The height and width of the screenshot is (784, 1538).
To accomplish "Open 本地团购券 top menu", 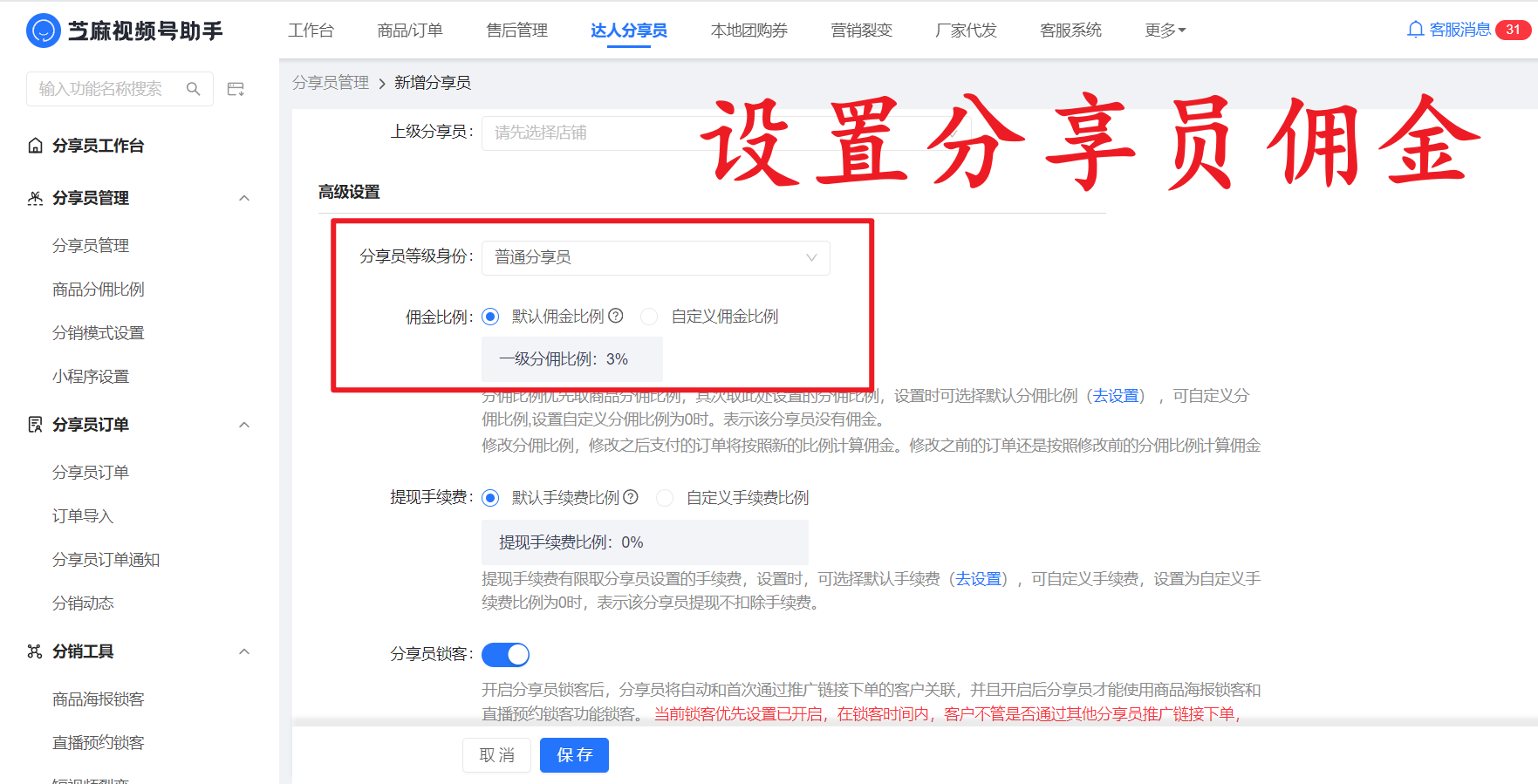I will coord(749,31).
